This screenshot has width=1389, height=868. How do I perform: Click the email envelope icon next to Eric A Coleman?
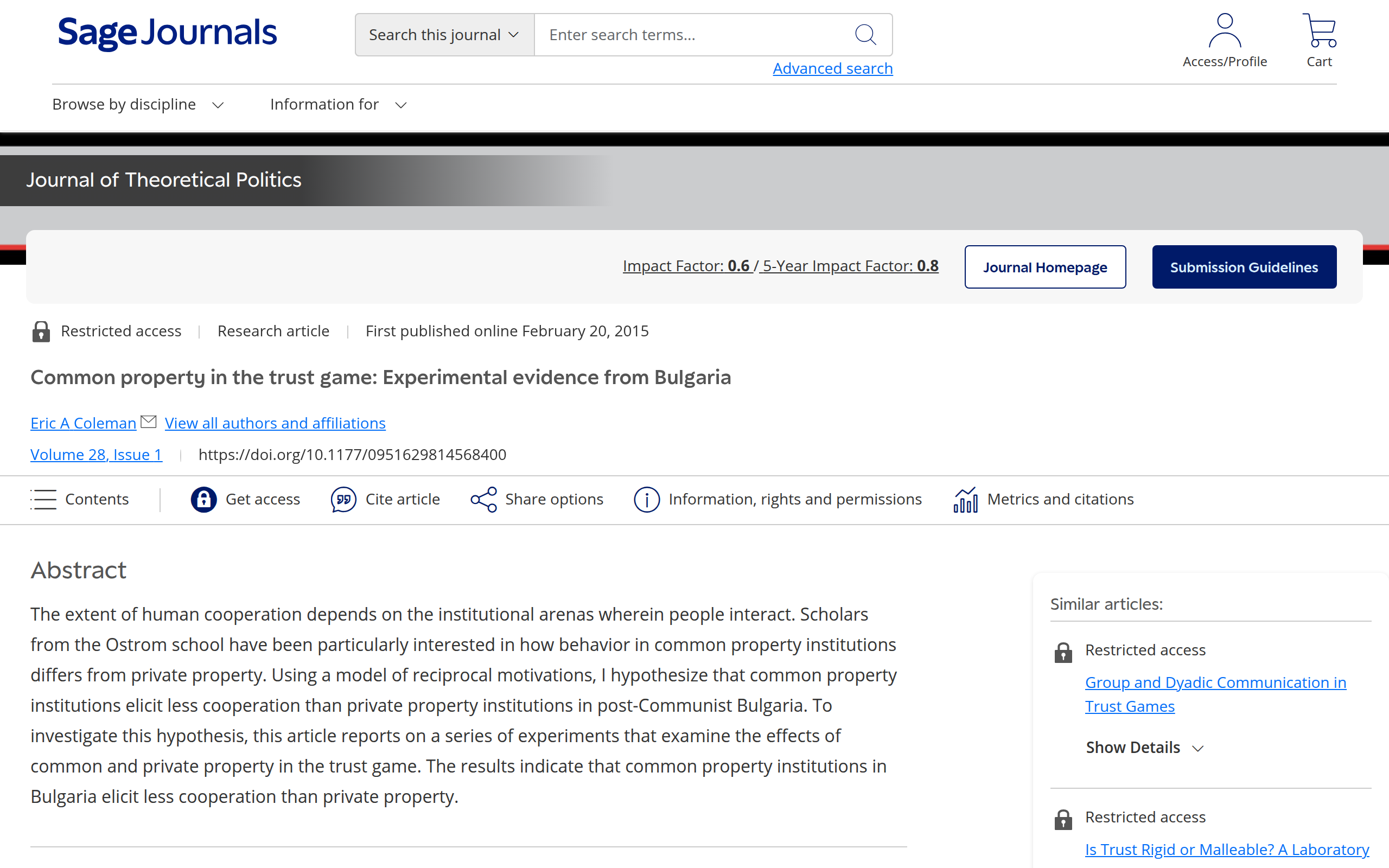[148, 422]
